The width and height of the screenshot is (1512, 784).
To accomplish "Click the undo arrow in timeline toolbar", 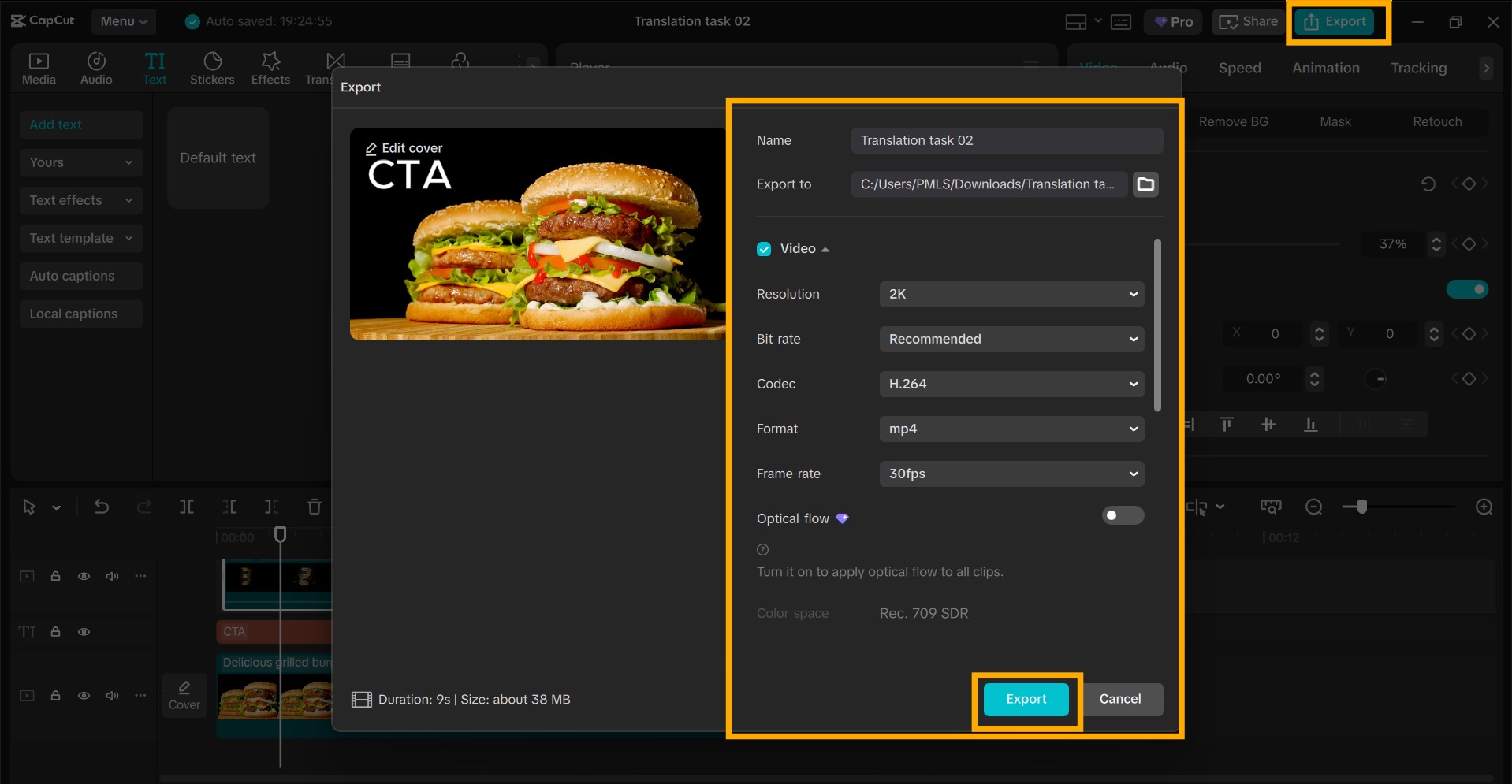I will tap(102, 507).
